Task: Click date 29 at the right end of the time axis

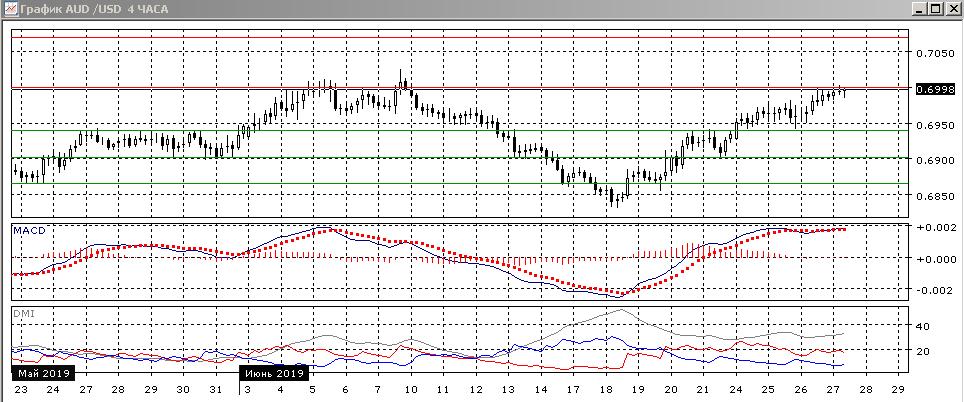Action: (x=898, y=389)
